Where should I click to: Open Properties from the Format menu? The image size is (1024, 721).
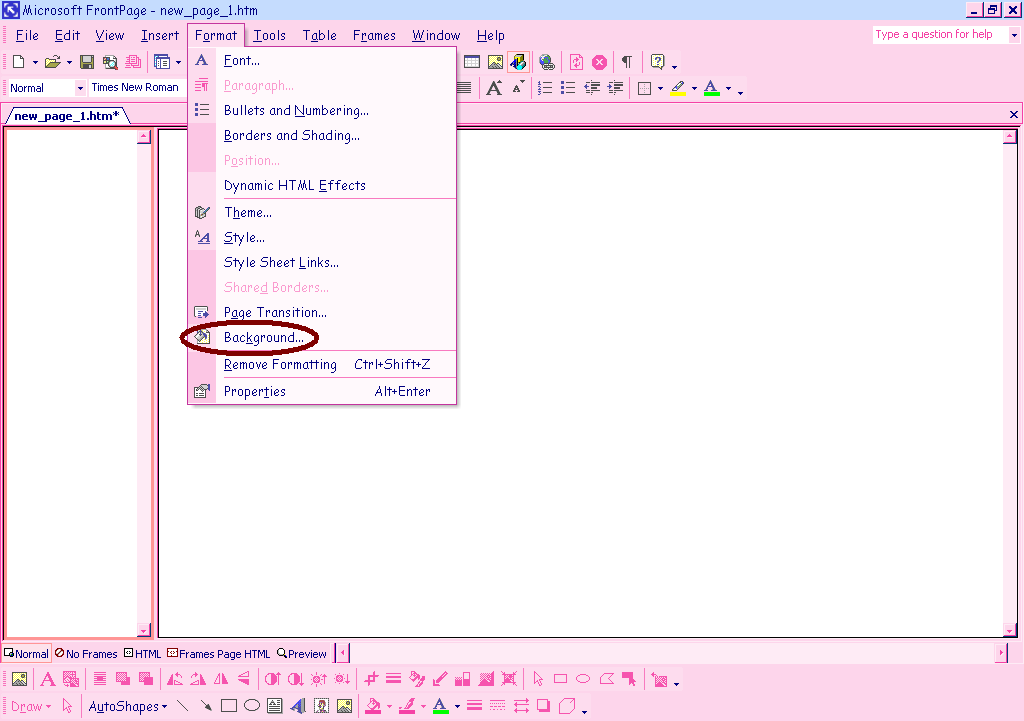[322, 392]
